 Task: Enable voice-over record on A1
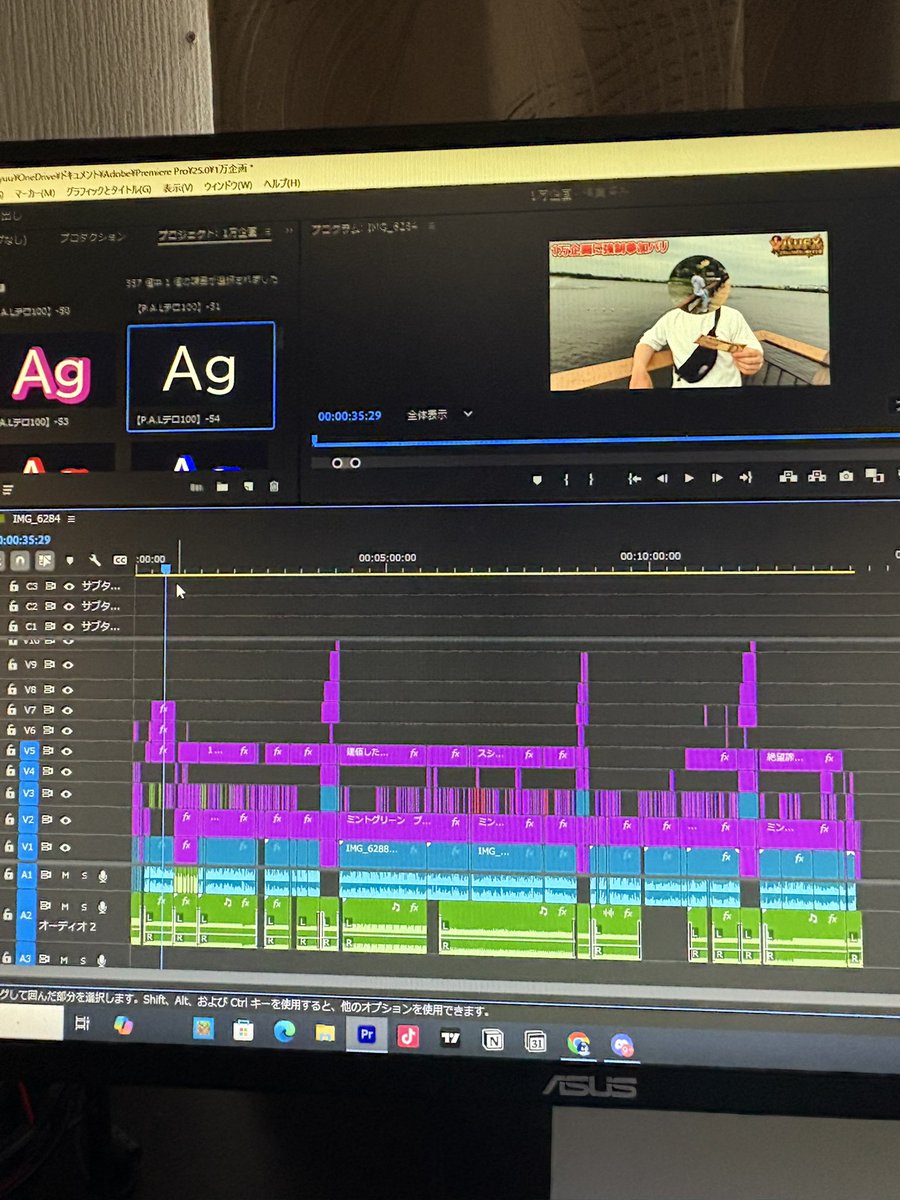pos(102,876)
